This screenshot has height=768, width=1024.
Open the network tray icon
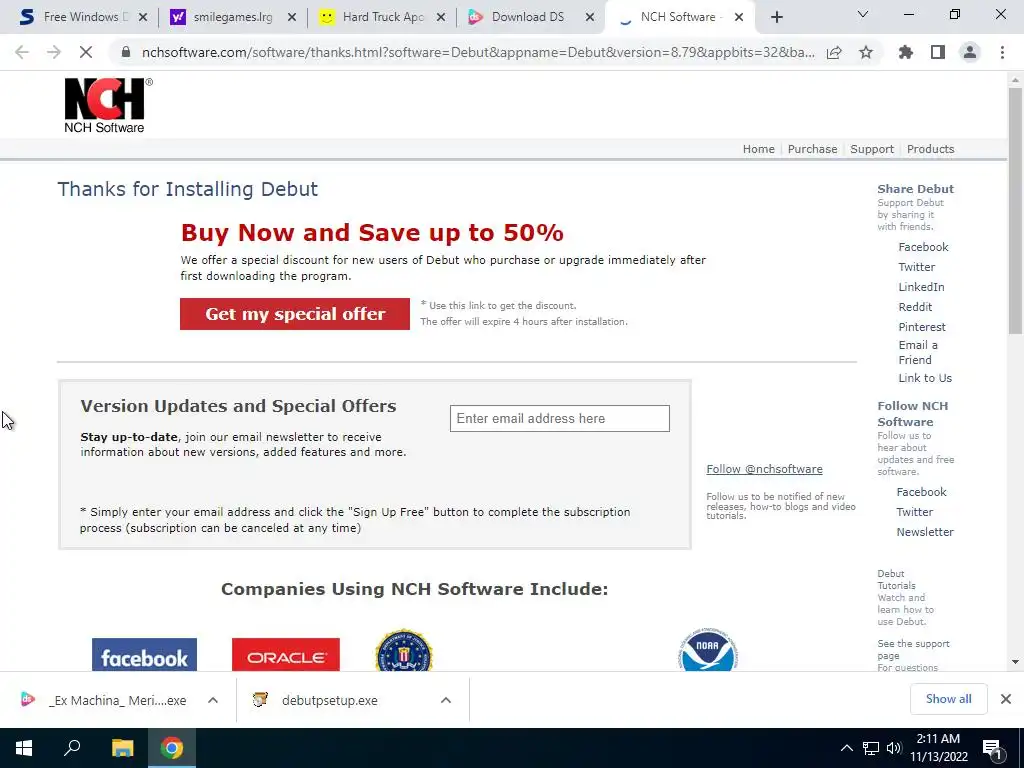click(871, 748)
